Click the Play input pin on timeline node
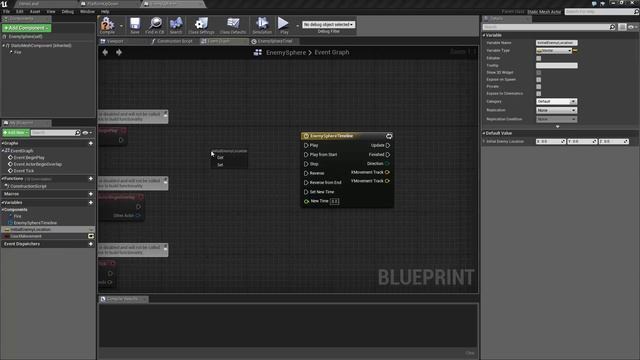Image resolution: width=640 pixels, height=360 pixels. pos(306,145)
